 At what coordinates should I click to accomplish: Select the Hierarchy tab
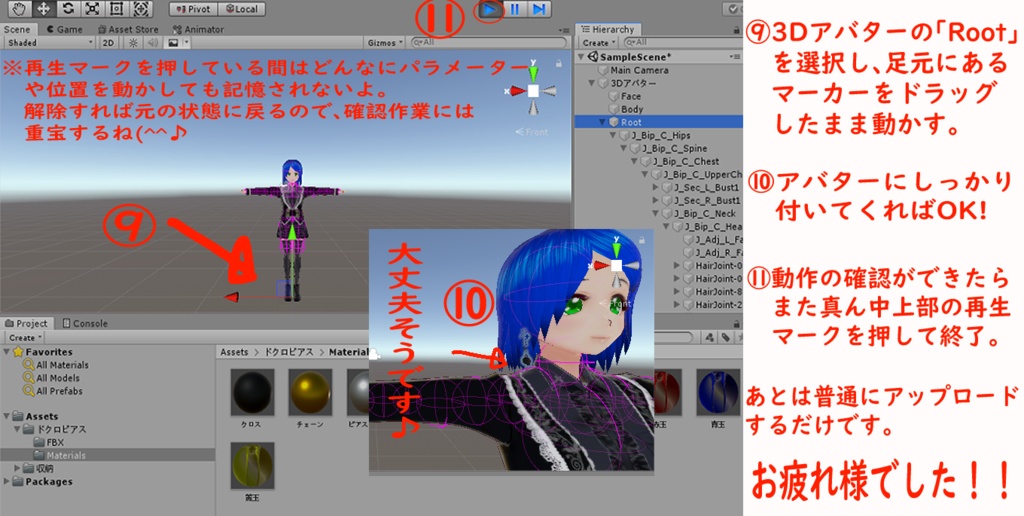[607, 29]
